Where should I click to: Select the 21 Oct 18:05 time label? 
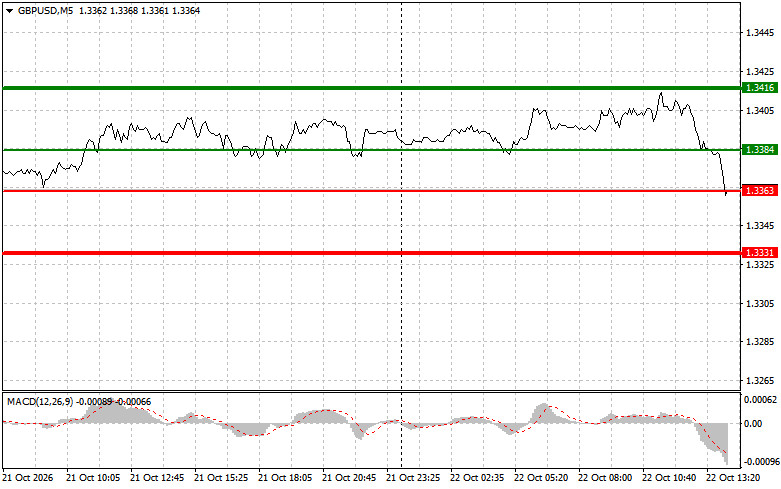tap(285, 478)
